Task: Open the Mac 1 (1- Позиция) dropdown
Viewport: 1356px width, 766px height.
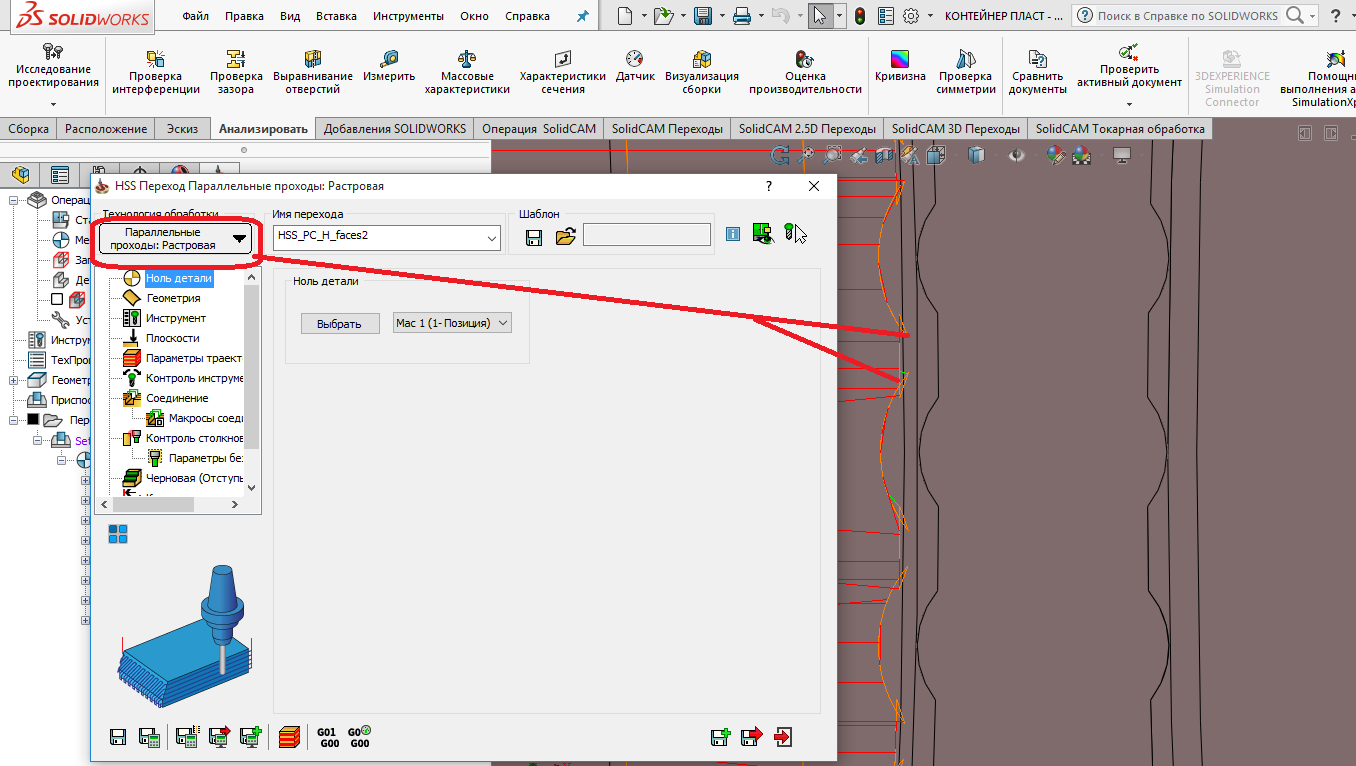Action: [453, 323]
